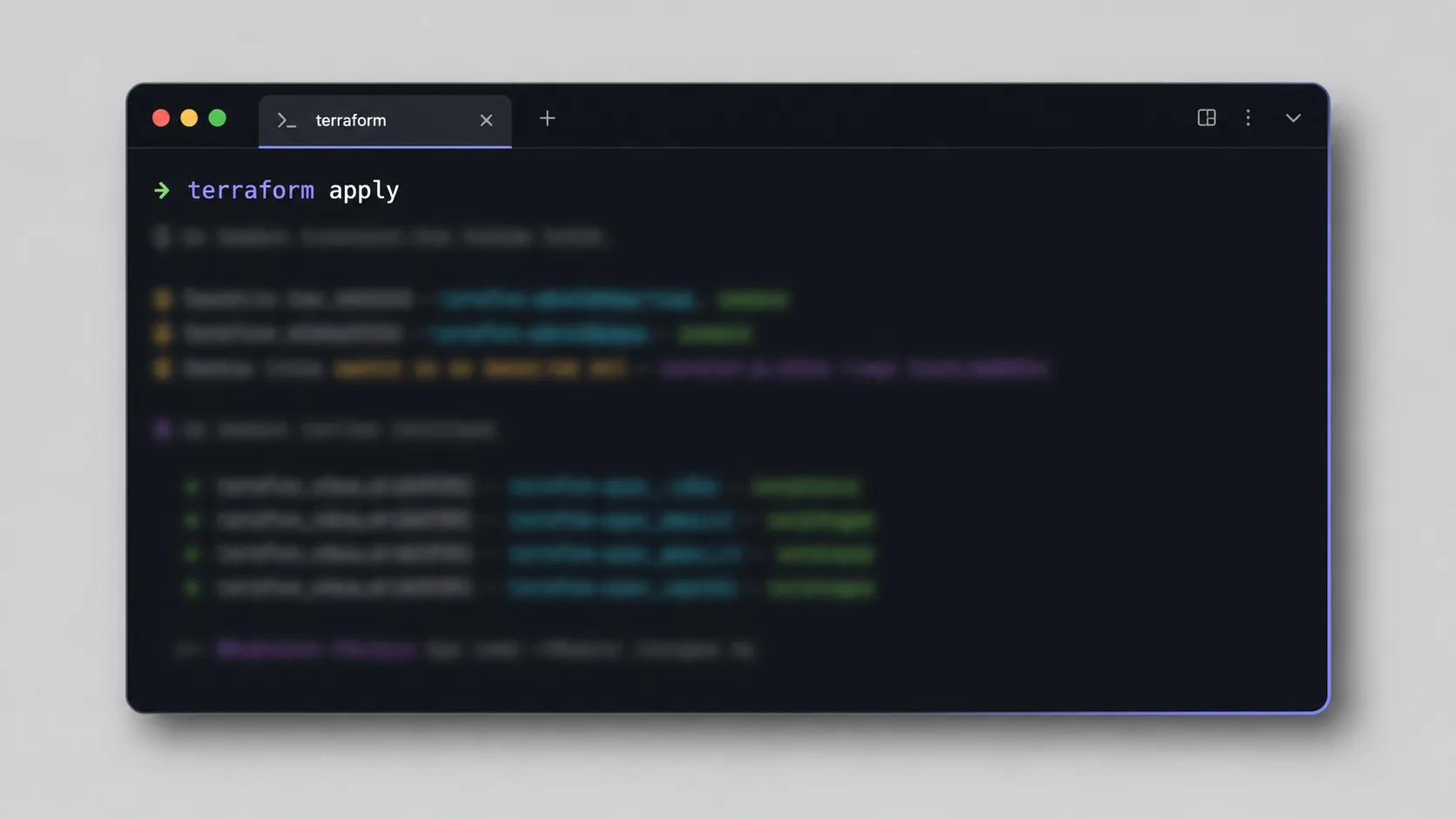Select the terraform terminal tab
This screenshot has height=819, width=1456.
(385, 121)
